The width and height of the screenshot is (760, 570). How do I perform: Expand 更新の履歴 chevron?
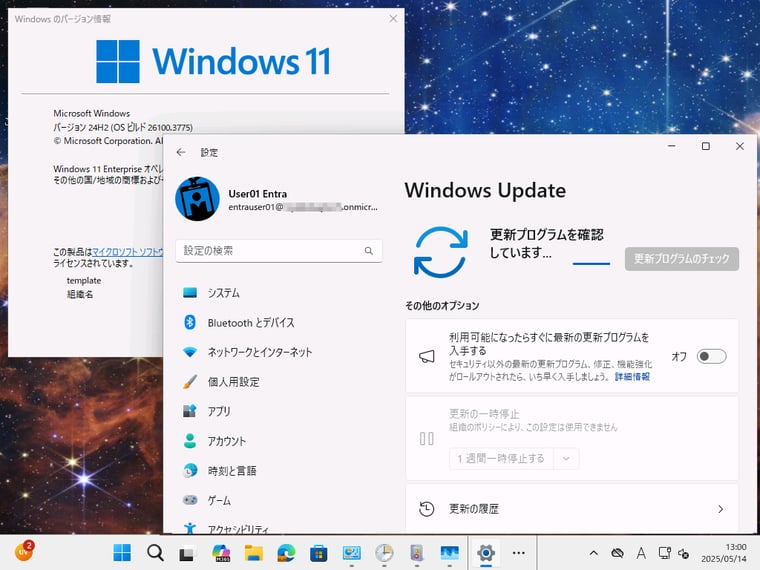coord(721,509)
